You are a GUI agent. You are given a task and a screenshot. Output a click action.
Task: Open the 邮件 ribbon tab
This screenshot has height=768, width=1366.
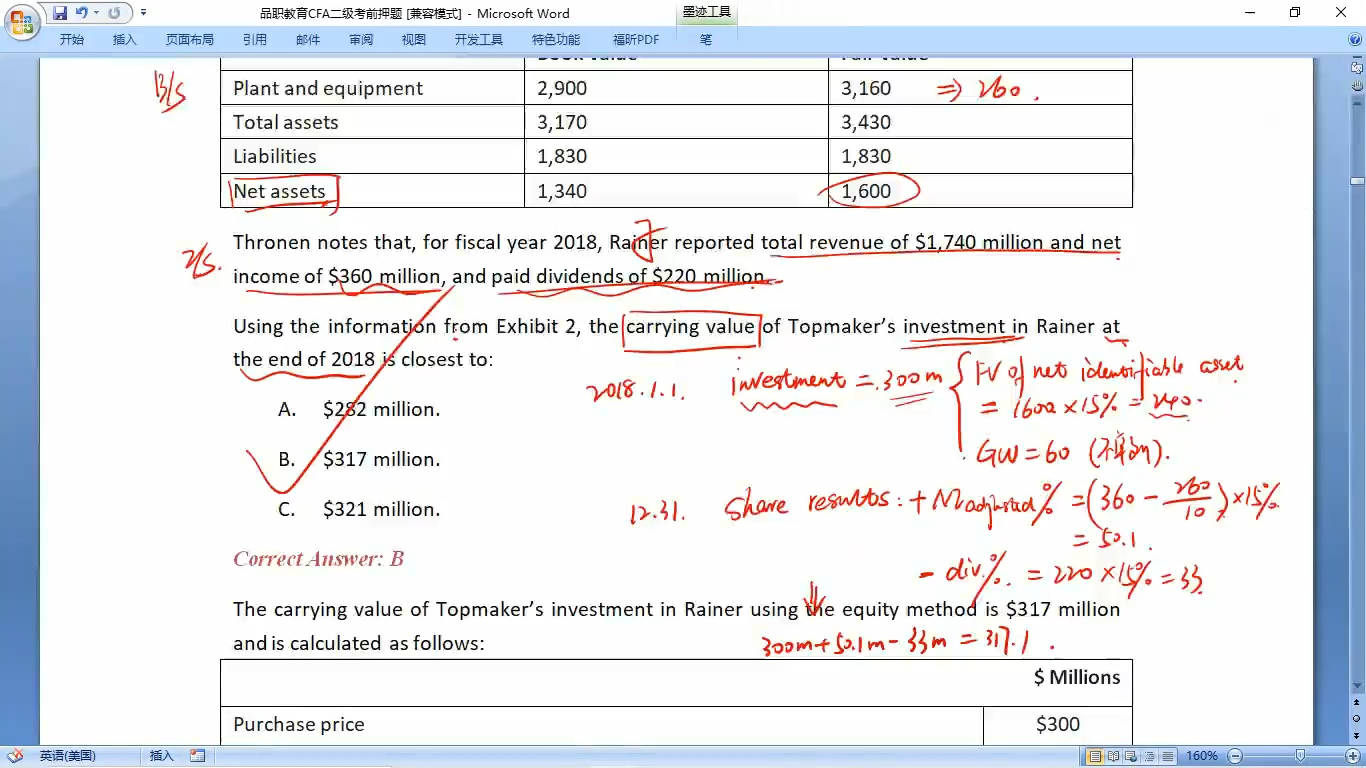click(308, 40)
